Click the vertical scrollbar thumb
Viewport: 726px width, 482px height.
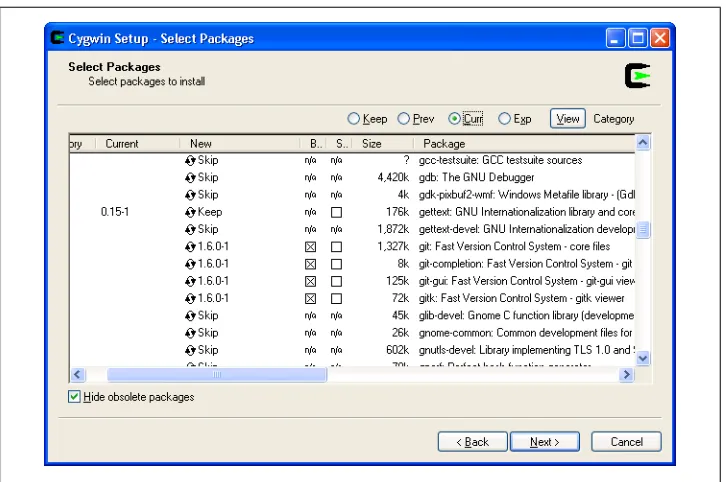coord(643,230)
